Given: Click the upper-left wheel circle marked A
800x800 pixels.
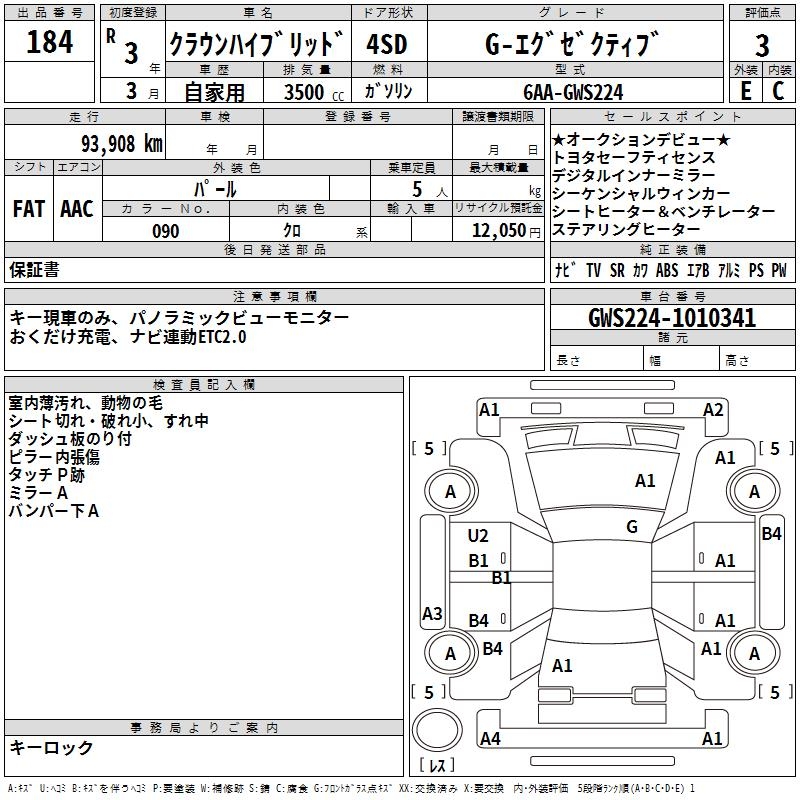Looking at the screenshot, I should pyautogui.click(x=450, y=491).
